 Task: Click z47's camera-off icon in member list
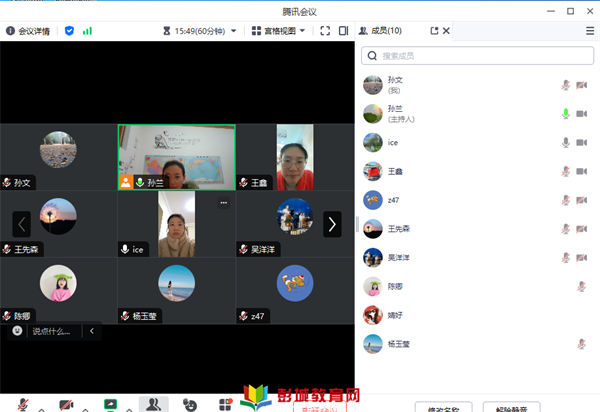tap(582, 200)
